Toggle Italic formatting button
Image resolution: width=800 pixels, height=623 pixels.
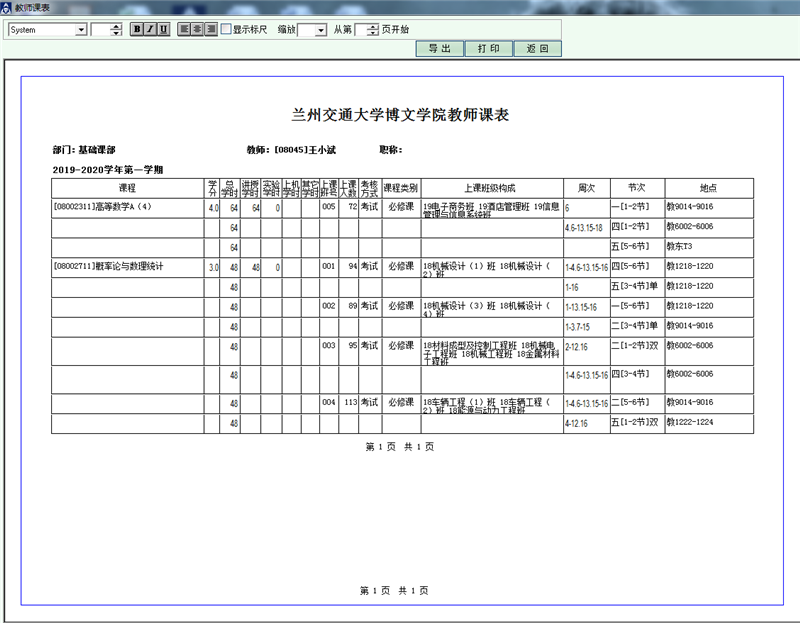tap(150, 29)
